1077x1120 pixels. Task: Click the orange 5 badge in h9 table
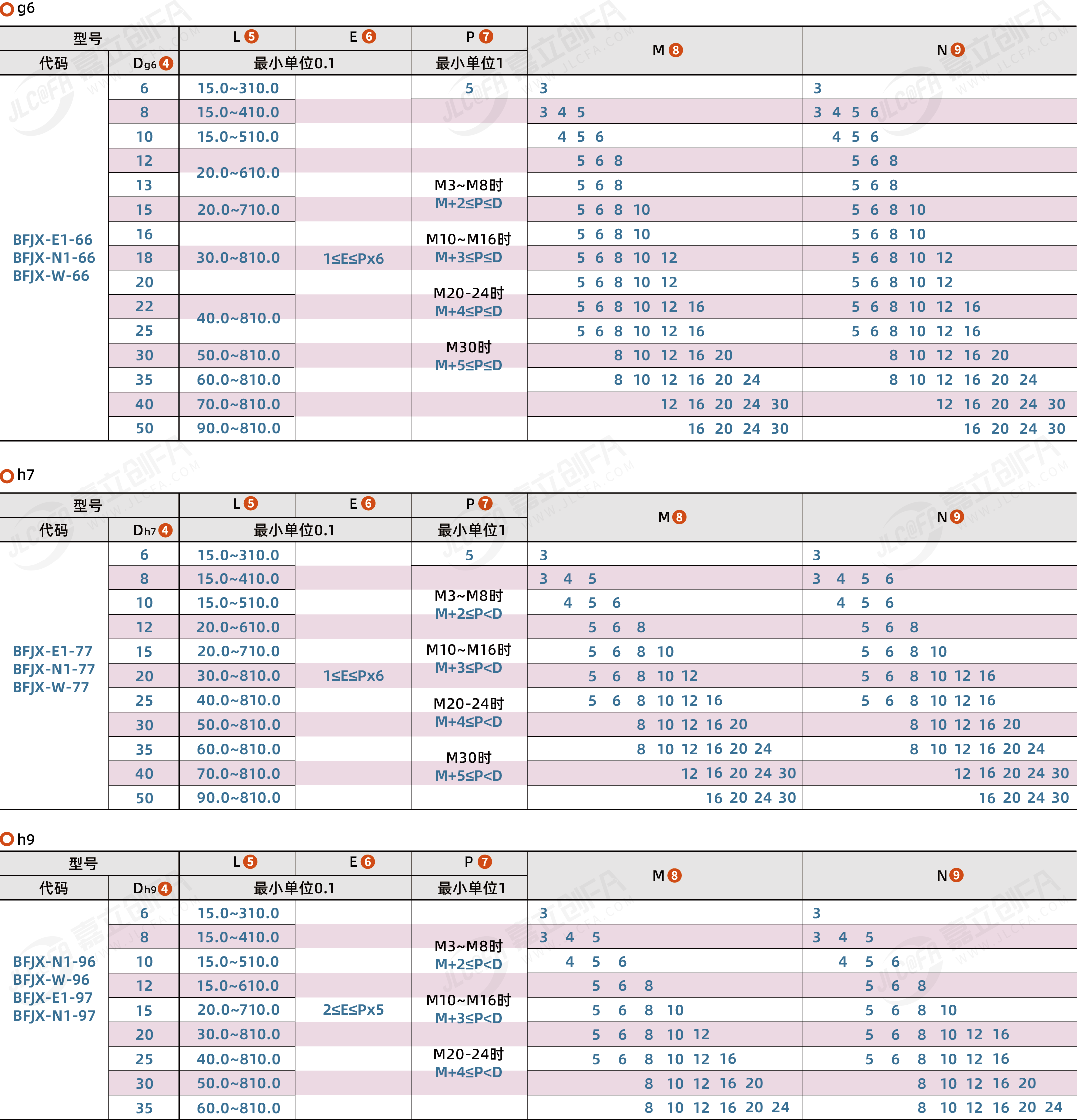click(250, 861)
